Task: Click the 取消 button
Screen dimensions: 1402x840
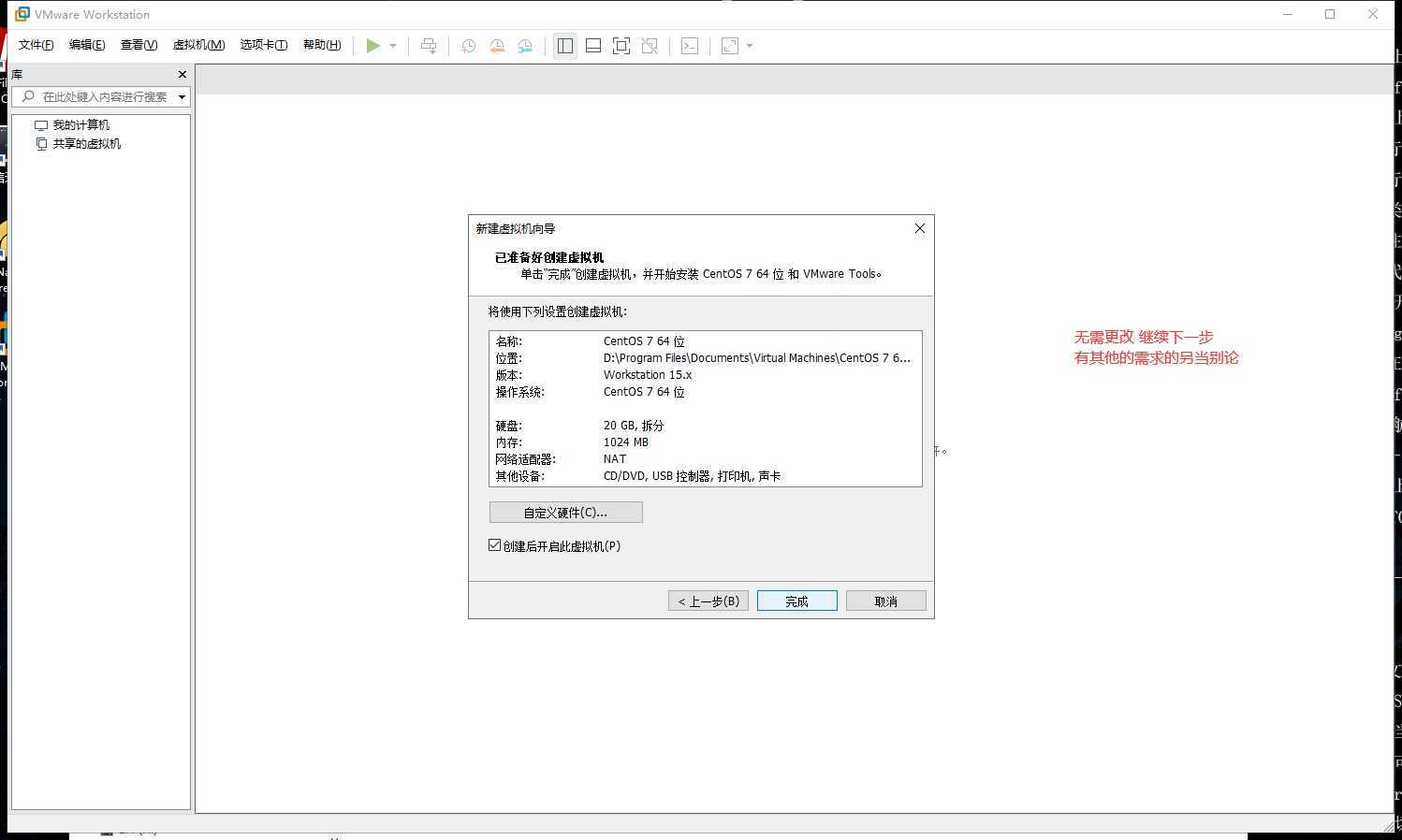Action: click(x=886, y=601)
